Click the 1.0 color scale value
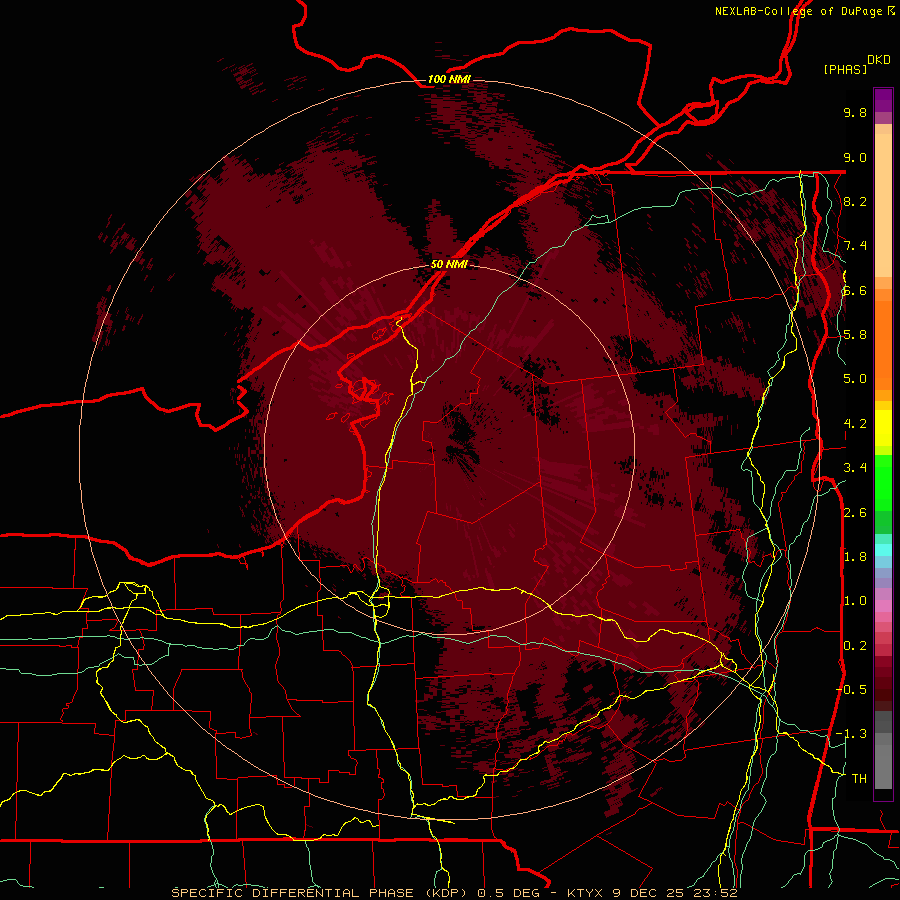This screenshot has width=900, height=900. (x=855, y=601)
